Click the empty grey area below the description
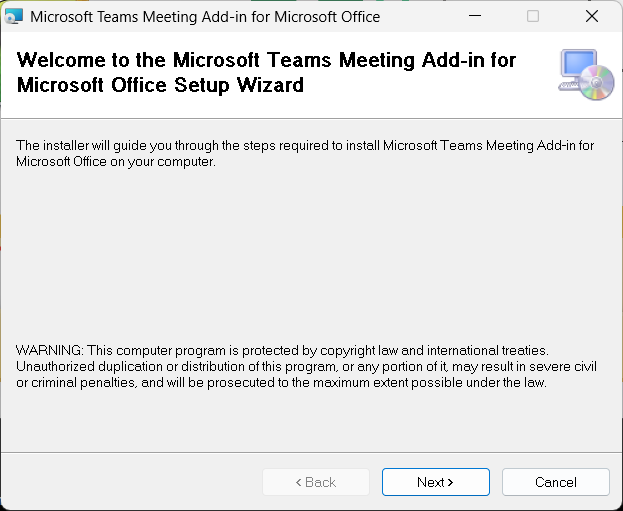 coord(310,250)
